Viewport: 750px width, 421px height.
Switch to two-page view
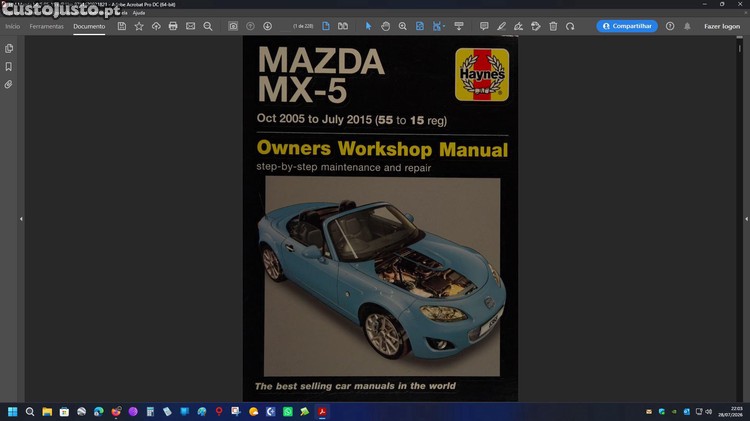tap(343, 26)
